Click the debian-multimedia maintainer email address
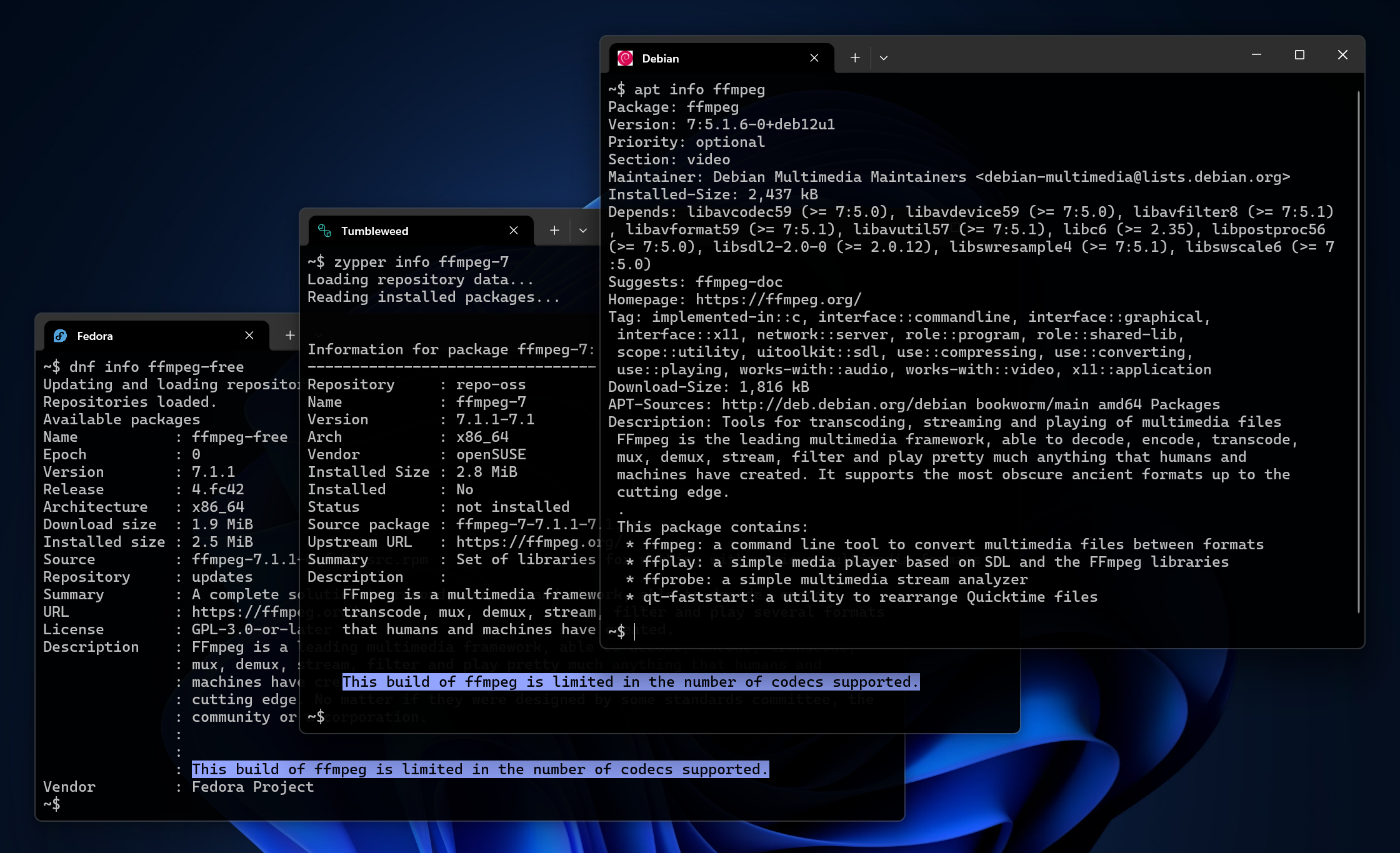1400x853 pixels. pyautogui.click(x=1133, y=177)
